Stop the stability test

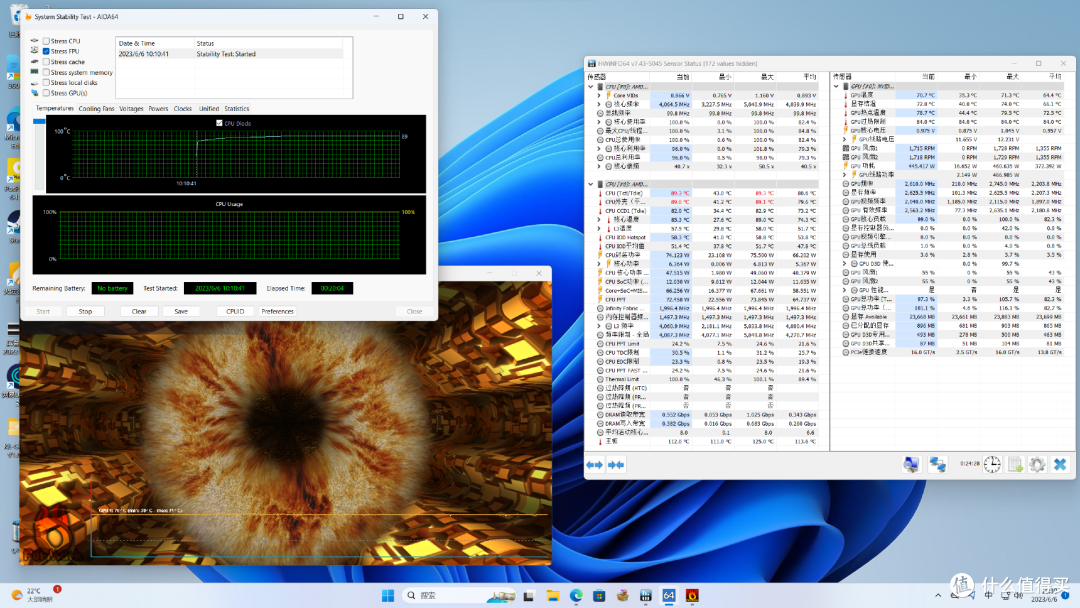point(85,311)
